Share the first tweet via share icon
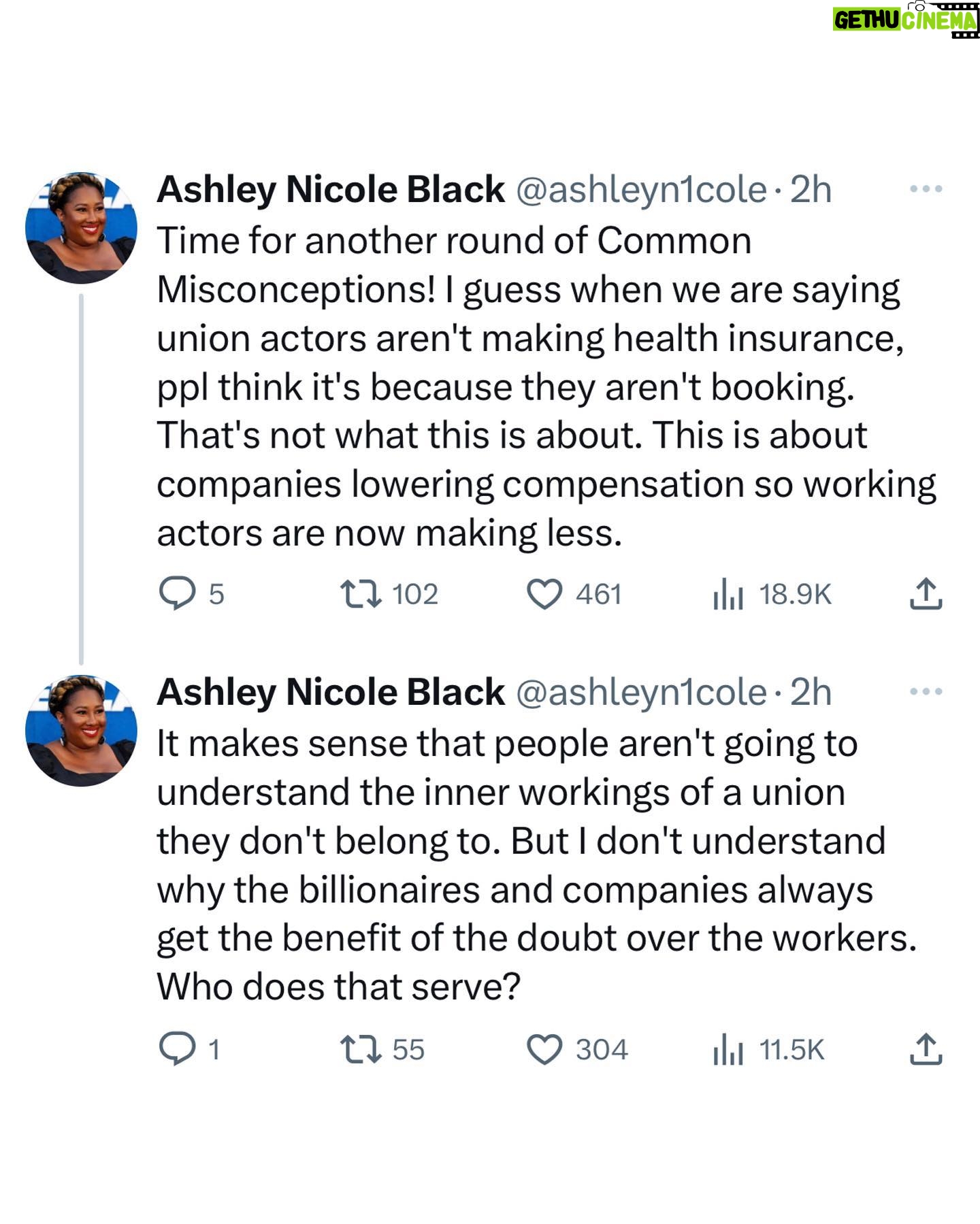Screen dimensions: 980x1224 [926, 593]
